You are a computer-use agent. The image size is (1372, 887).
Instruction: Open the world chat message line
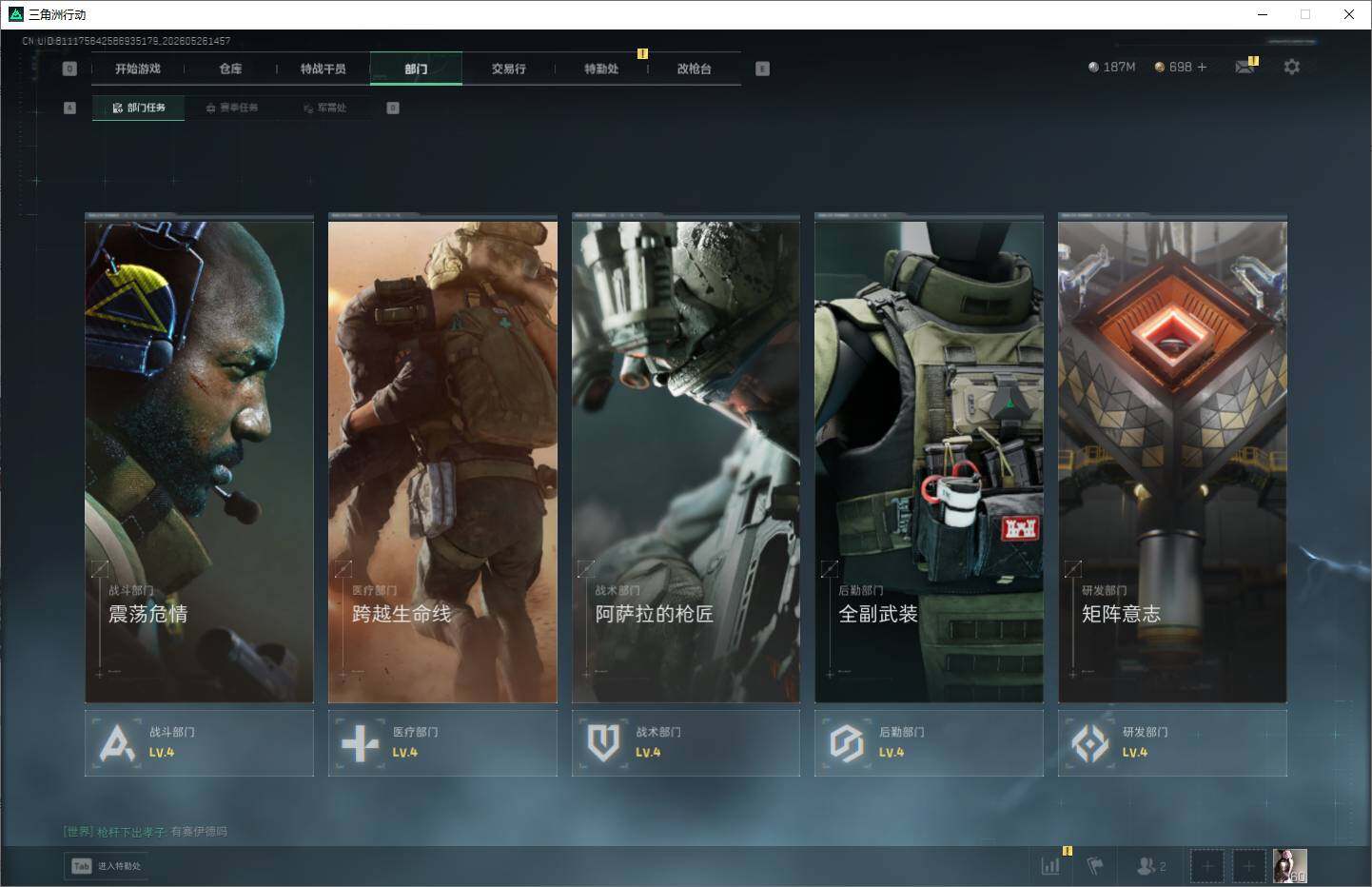click(x=146, y=832)
